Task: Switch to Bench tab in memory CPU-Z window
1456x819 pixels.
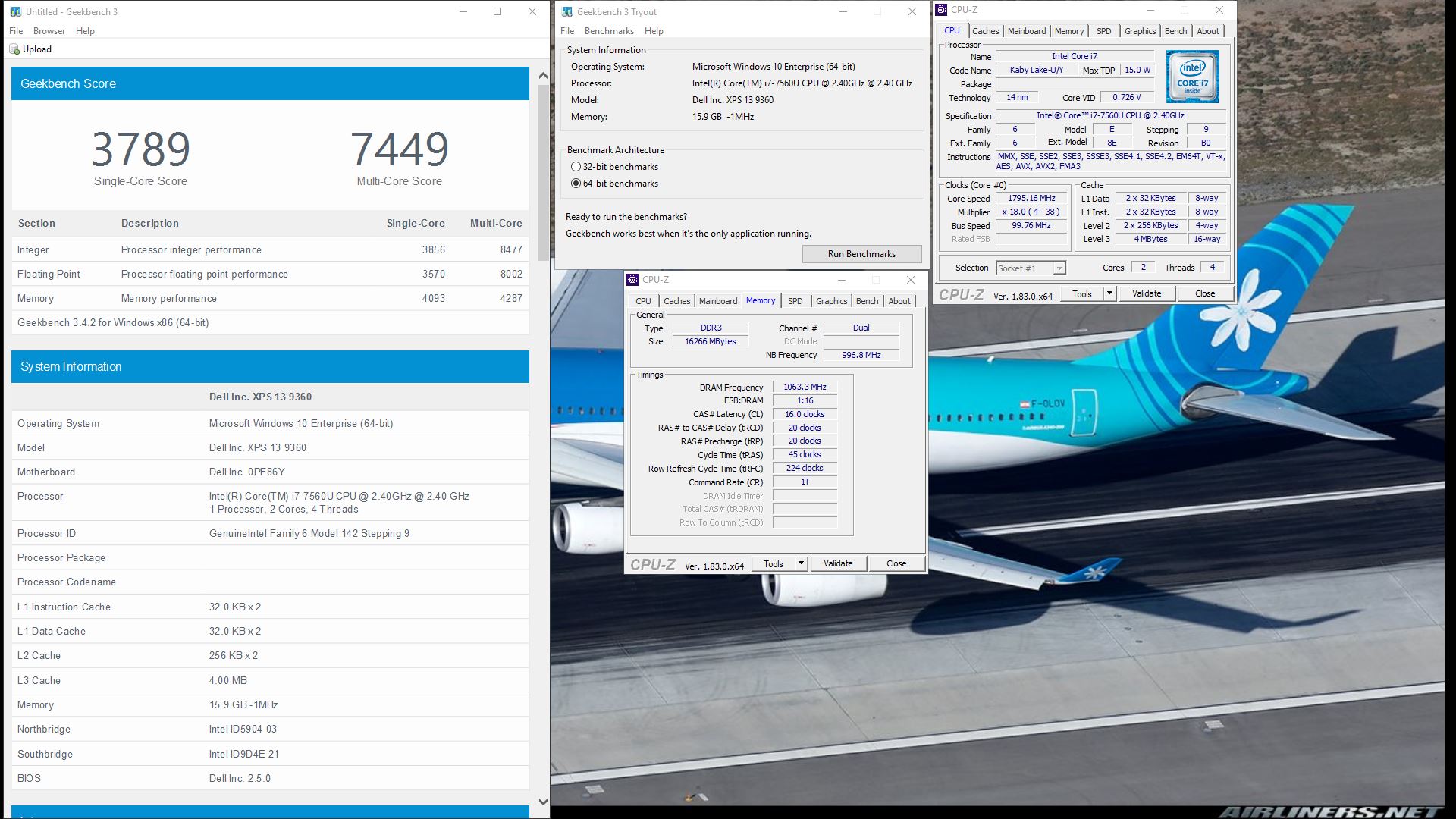Action: point(867,301)
